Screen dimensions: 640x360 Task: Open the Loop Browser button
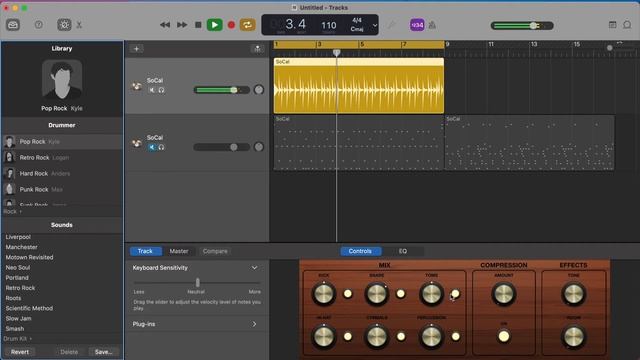pos(627,25)
